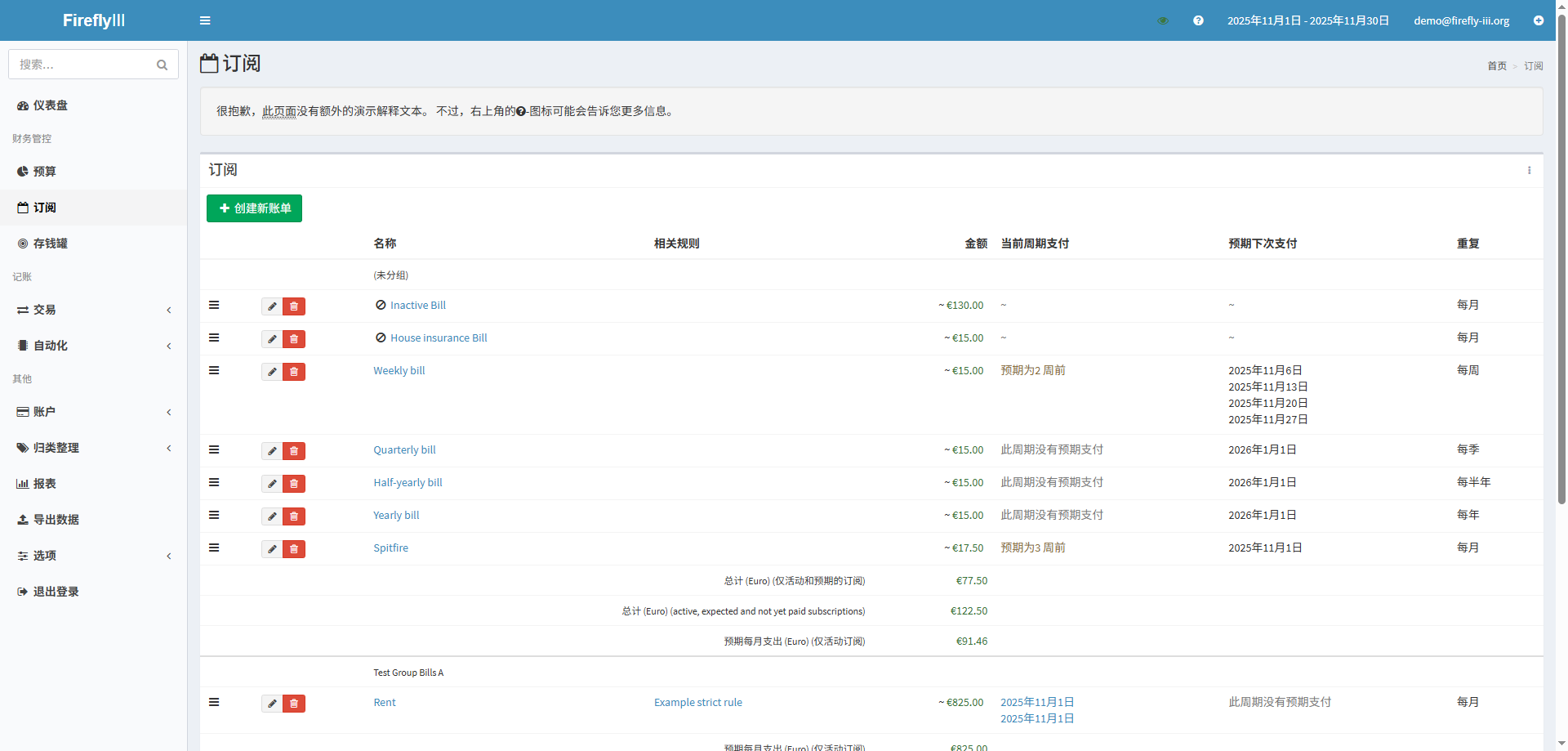The height and width of the screenshot is (751, 1568).
Task: Edit the Rent subscription with pencil icon
Action: pyautogui.click(x=272, y=704)
